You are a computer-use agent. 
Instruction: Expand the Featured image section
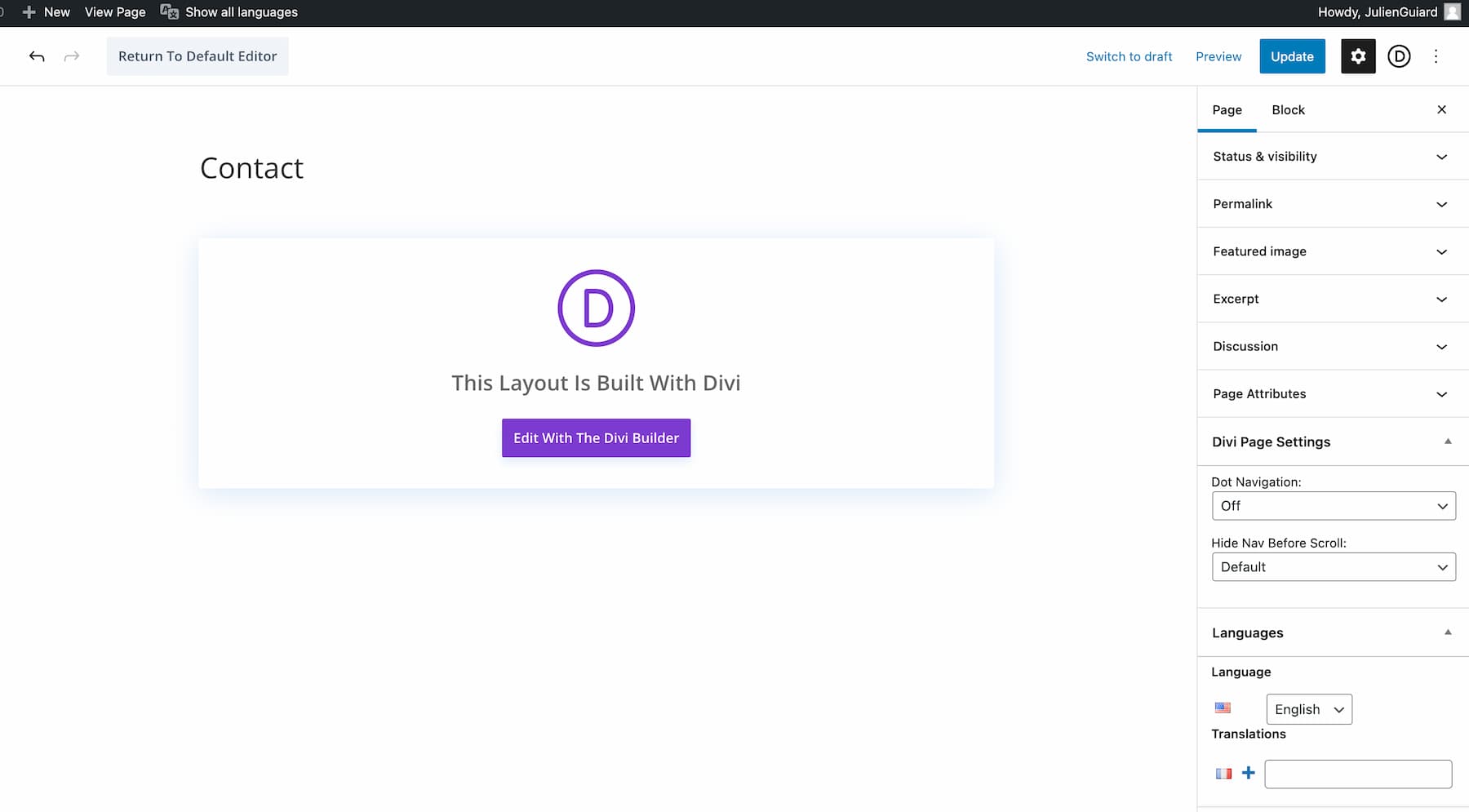pos(1333,251)
